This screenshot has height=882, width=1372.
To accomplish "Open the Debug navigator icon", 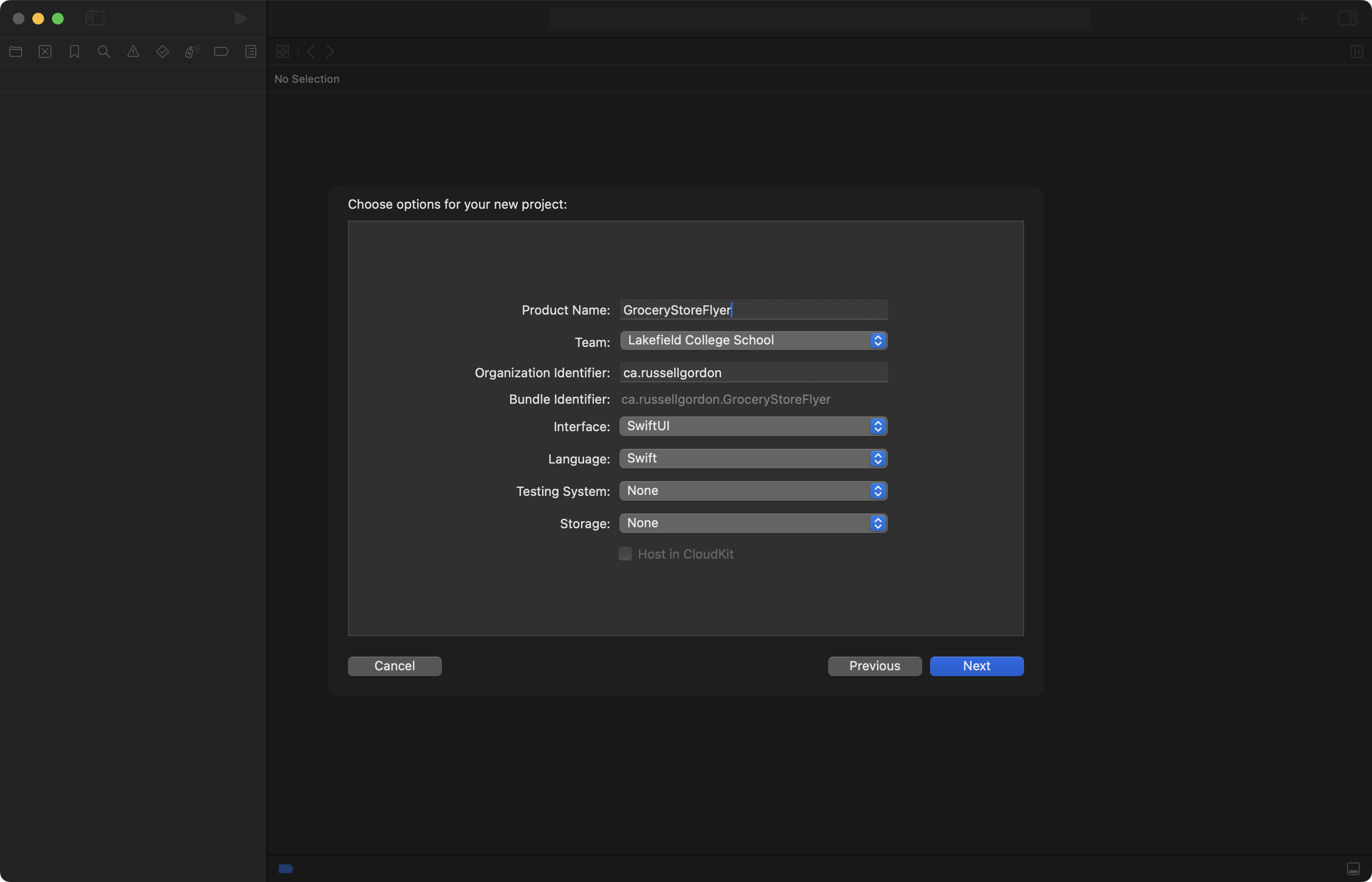I will 192,51.
